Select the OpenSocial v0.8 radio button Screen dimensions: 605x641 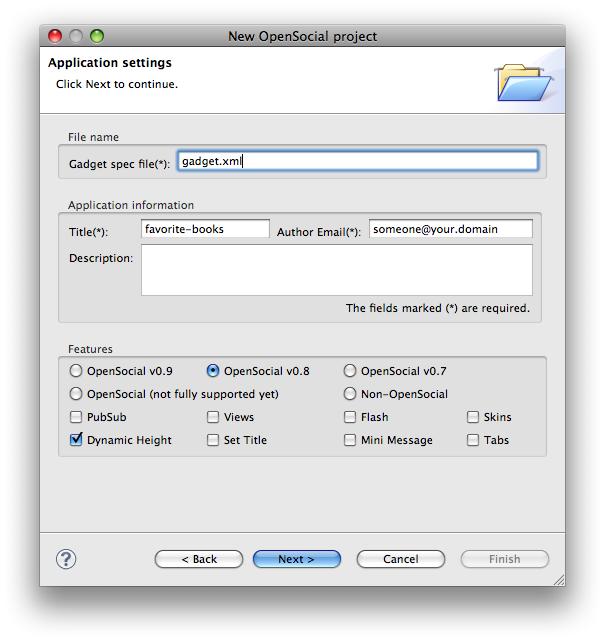pyautogui.click(x=213, y=371)
